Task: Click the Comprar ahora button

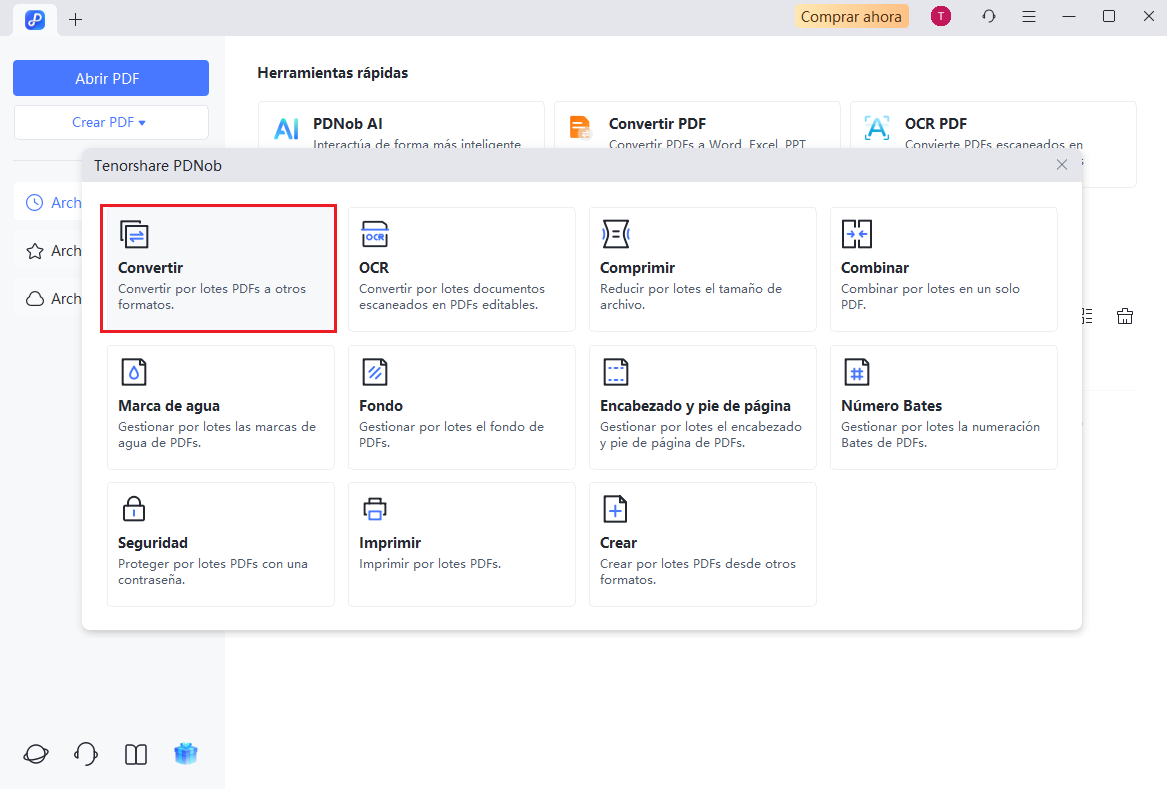Action: pyautogui.click(x=851, y=16)
